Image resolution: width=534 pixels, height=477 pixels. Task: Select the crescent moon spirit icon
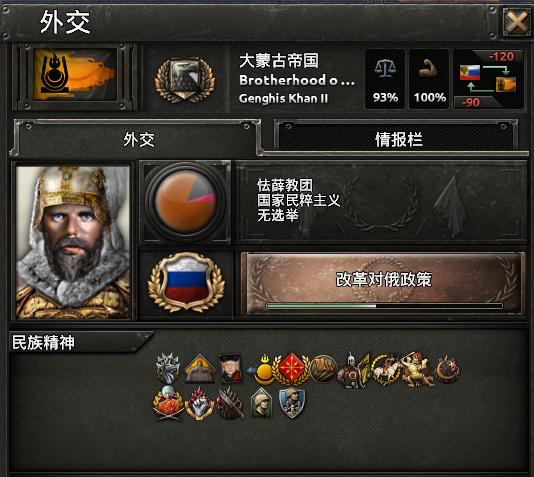447,370
